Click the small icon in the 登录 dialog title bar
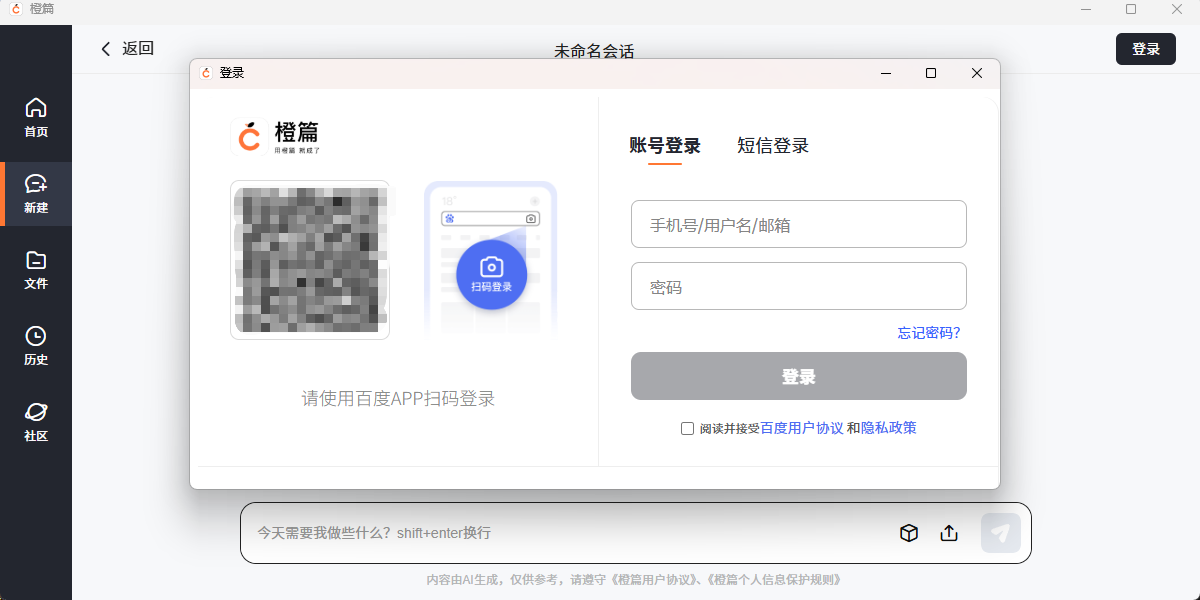This screenshot has height=600, width=1200. pos(207,73)
